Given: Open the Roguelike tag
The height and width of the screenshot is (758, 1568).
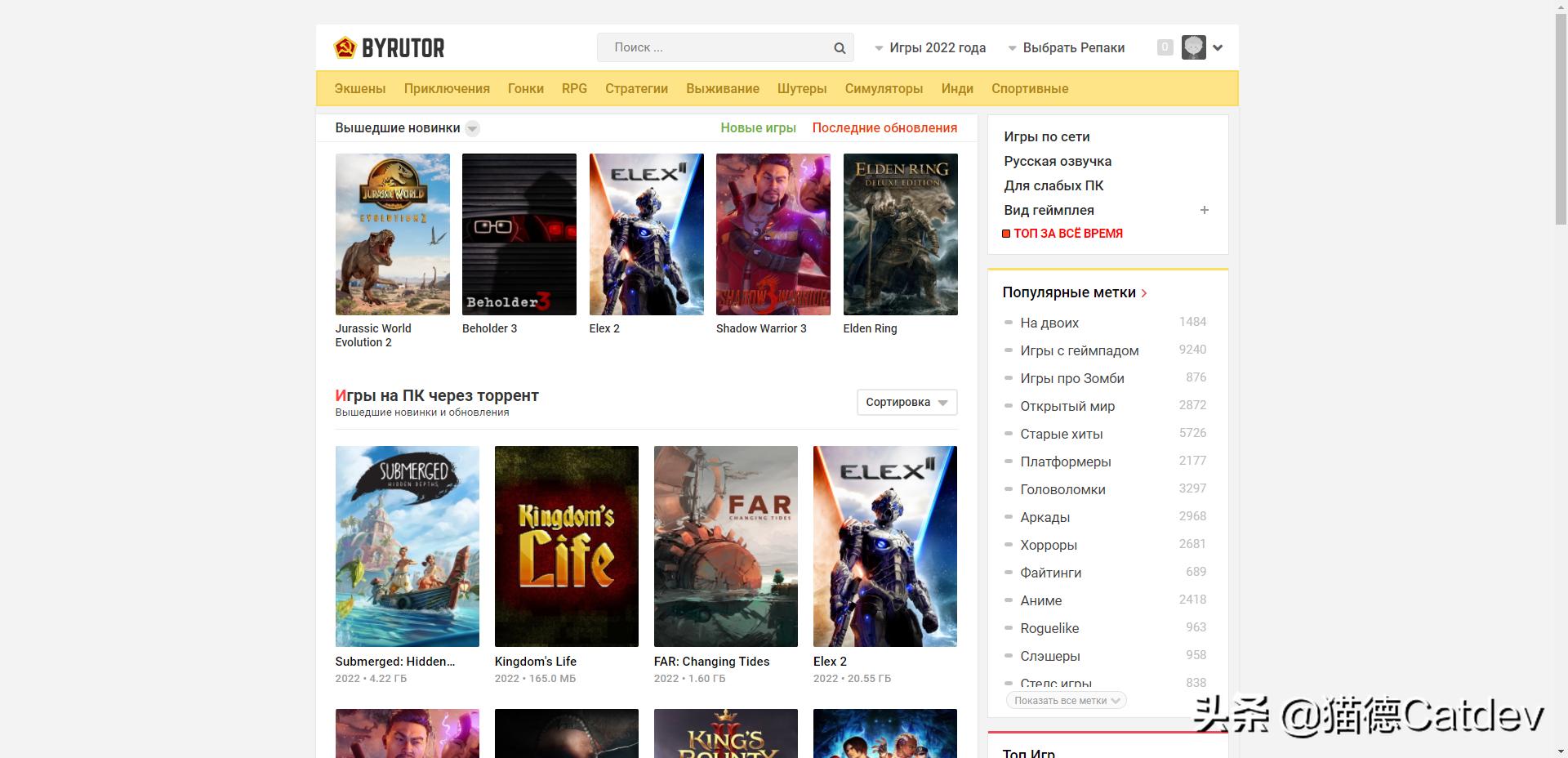Looking at the screenshot, I should (x=1049, y=628).
